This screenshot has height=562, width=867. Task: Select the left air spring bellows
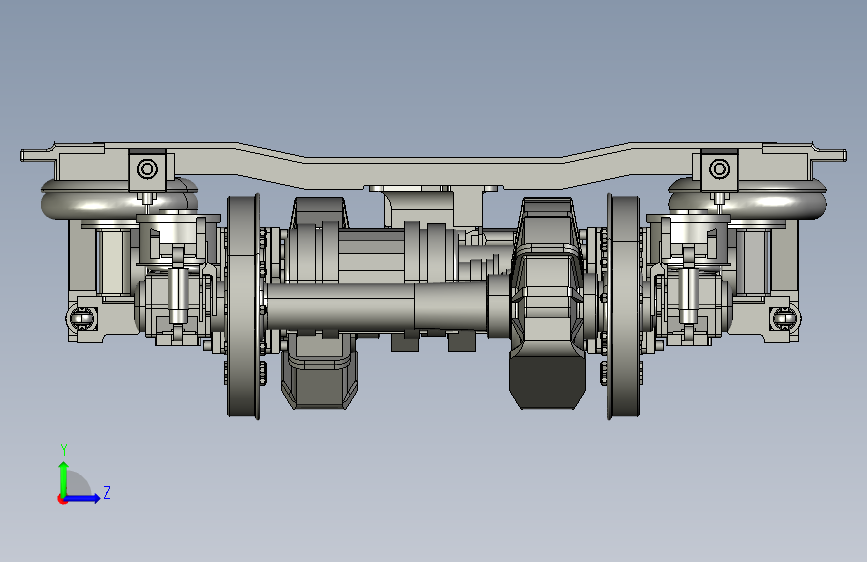coord(119,198)
